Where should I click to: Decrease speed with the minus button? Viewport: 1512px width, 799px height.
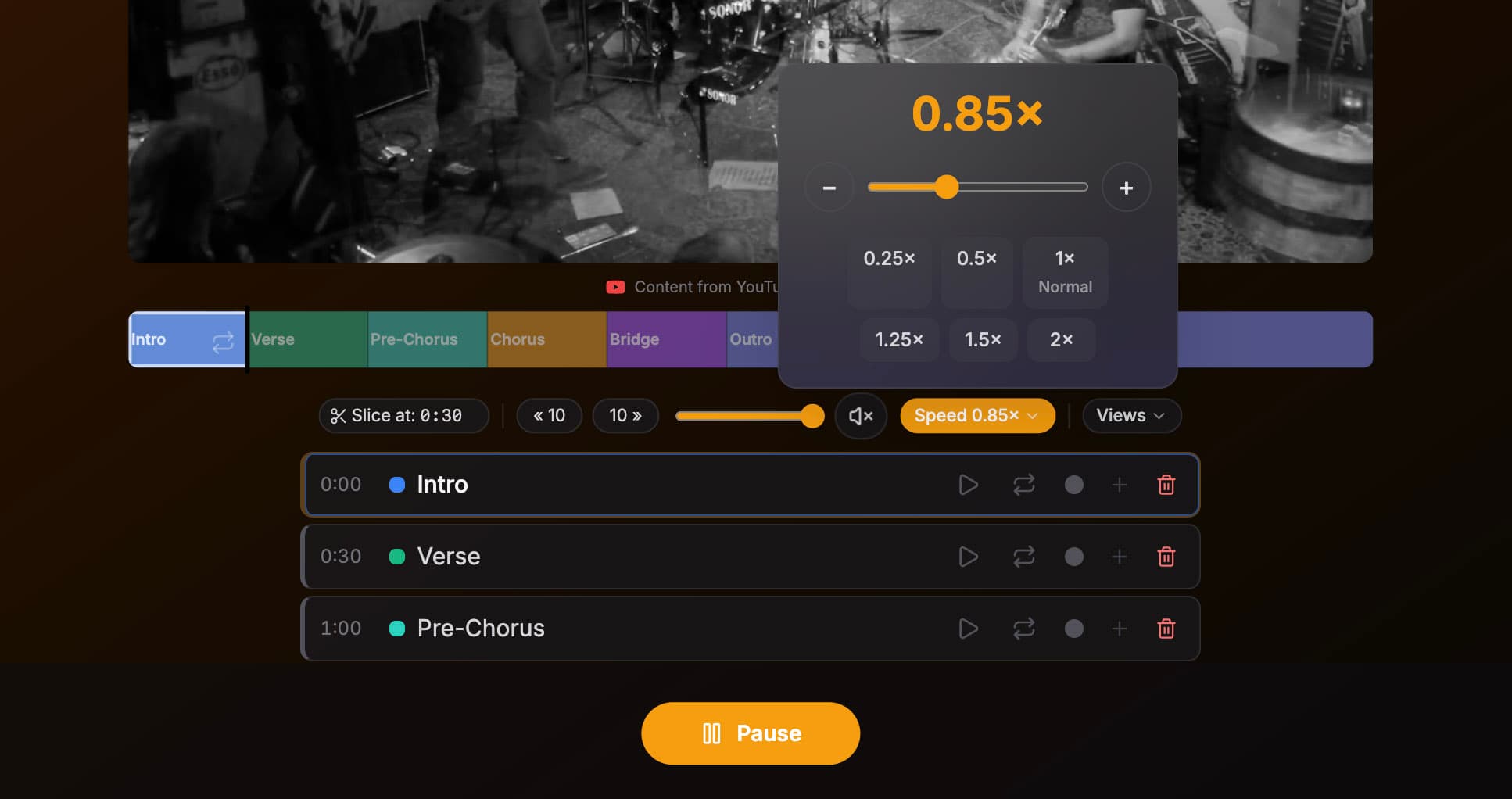point(829,187)
